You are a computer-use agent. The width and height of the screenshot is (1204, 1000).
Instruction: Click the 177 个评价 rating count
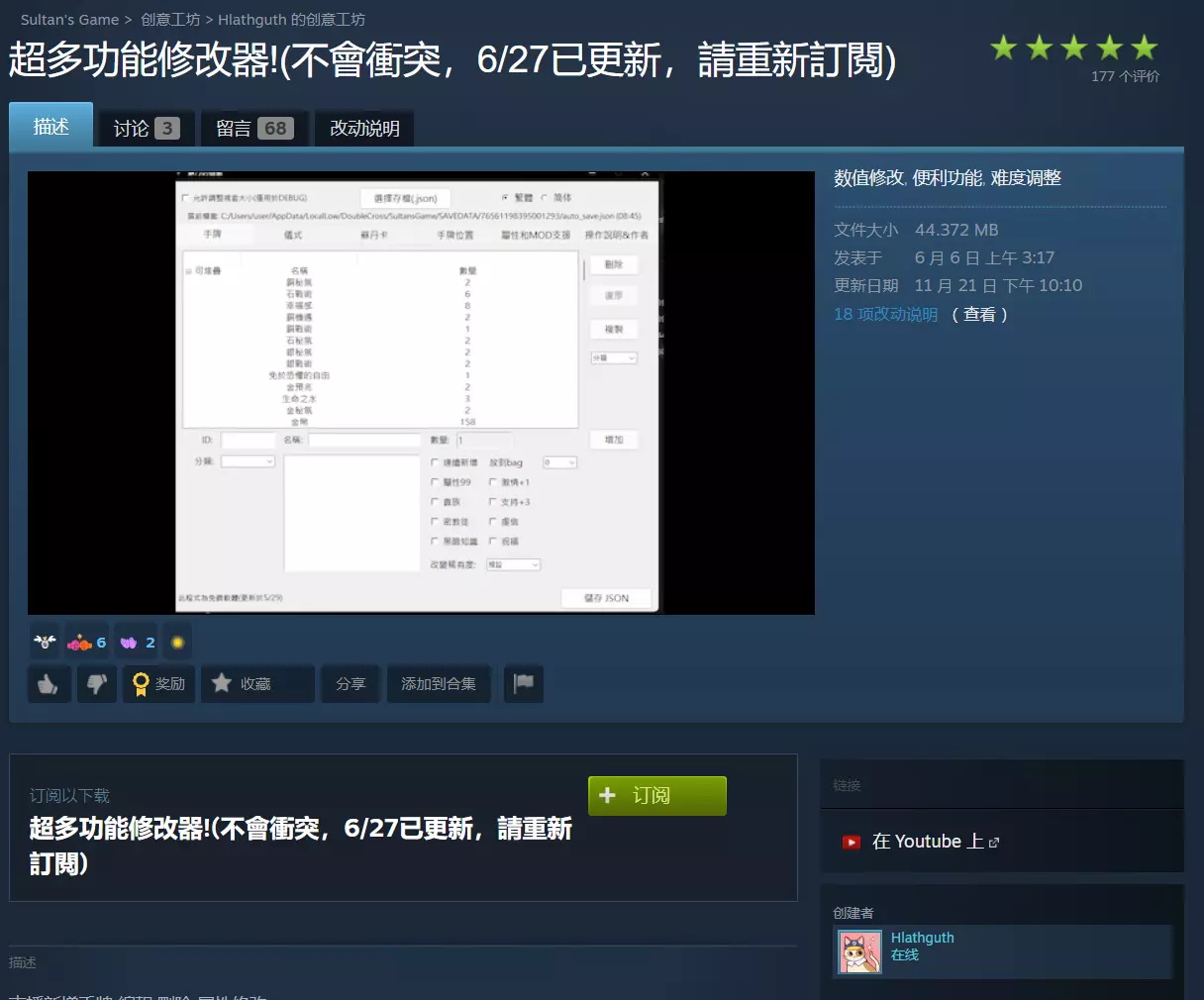pos(1125,76)
